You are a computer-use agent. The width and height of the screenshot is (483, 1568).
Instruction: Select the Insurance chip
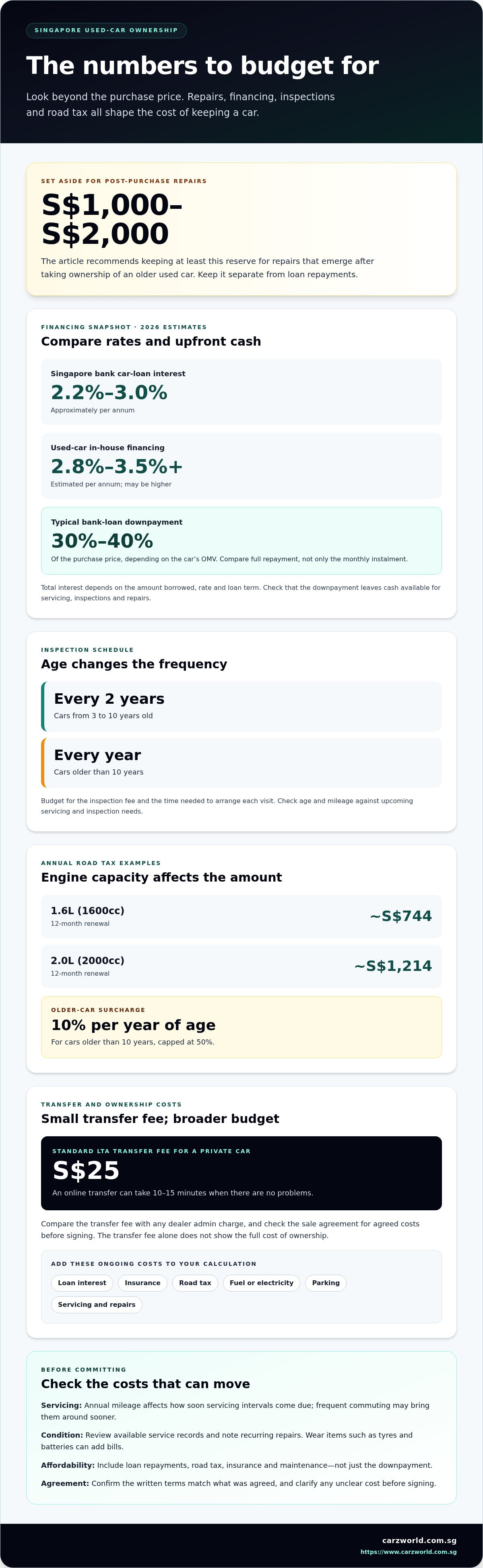[142, 1282]
